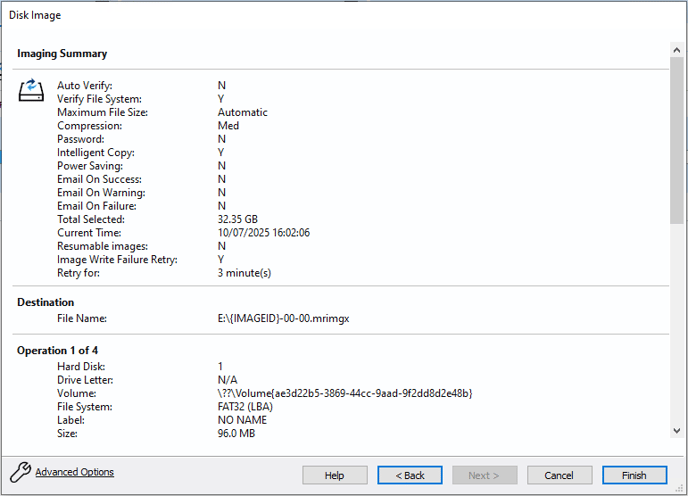The image size is (688, 496).
Task: Click the 'Email On Success:' label
Action: [x=100, y=179]
